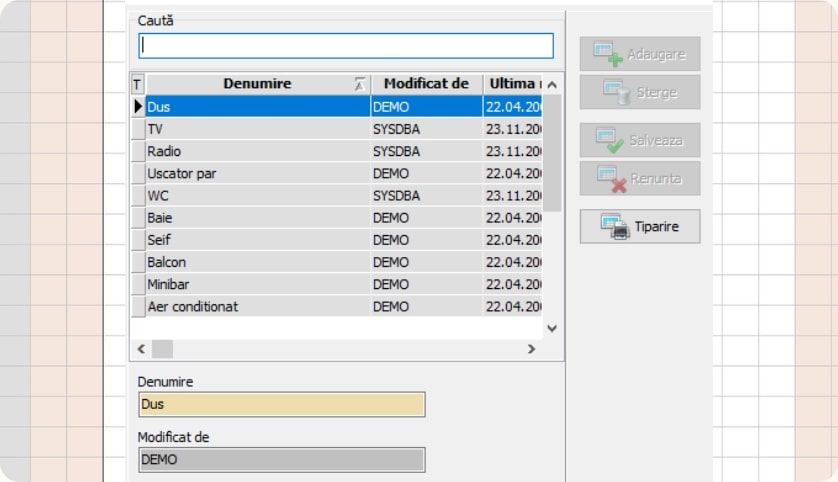Click the Ultima column header

pos(512,84)
